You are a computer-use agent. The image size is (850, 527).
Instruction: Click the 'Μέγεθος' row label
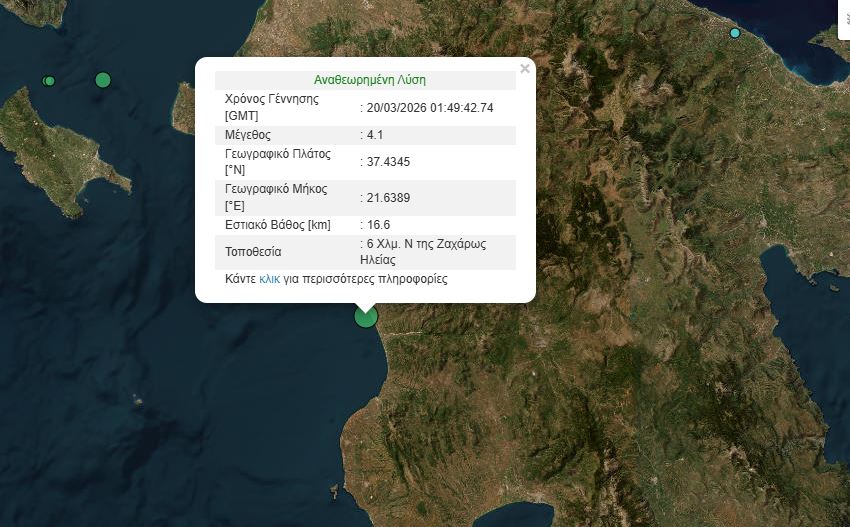coord(248,134)
